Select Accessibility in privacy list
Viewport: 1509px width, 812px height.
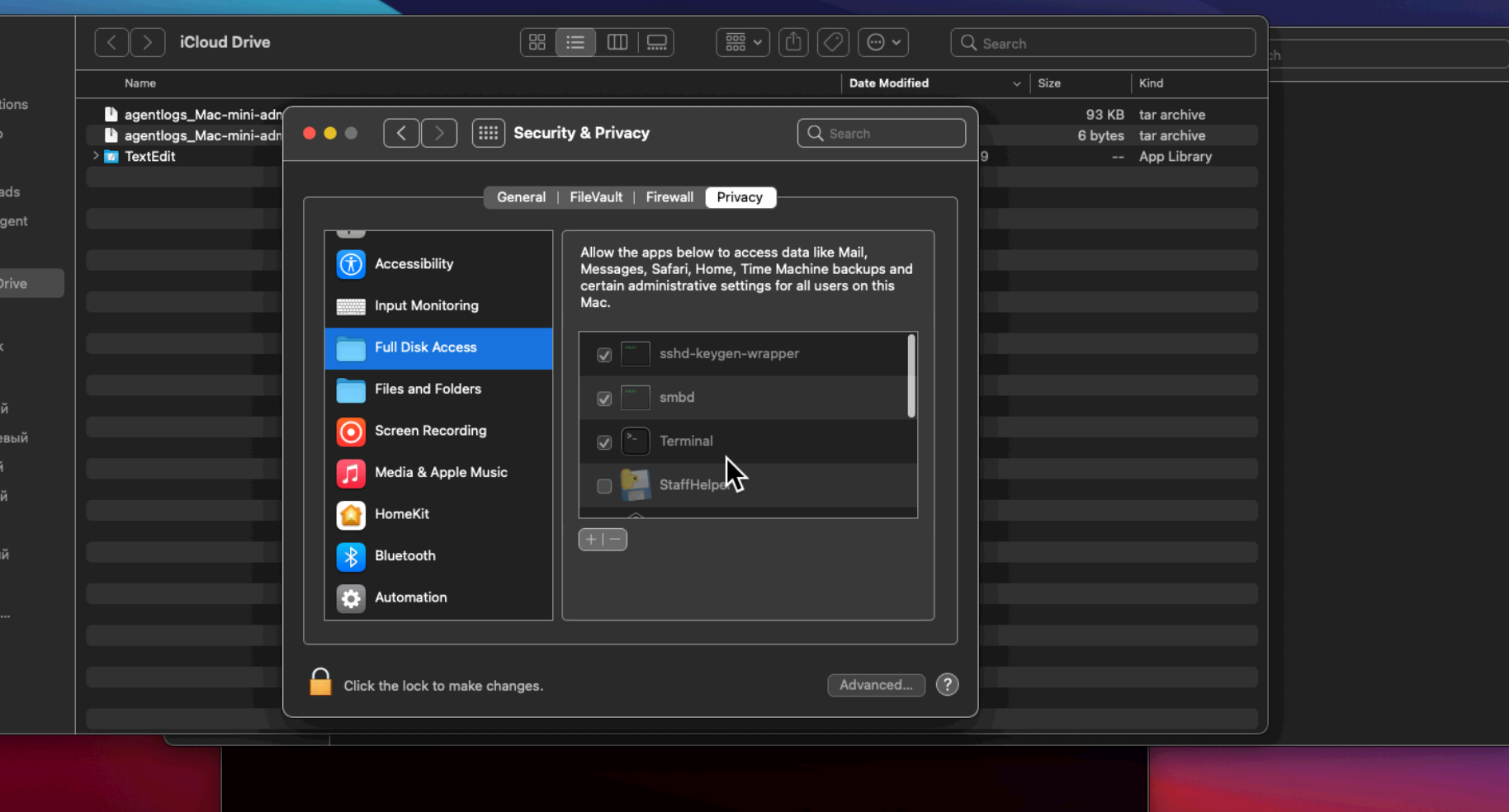(x=438, y=264)
